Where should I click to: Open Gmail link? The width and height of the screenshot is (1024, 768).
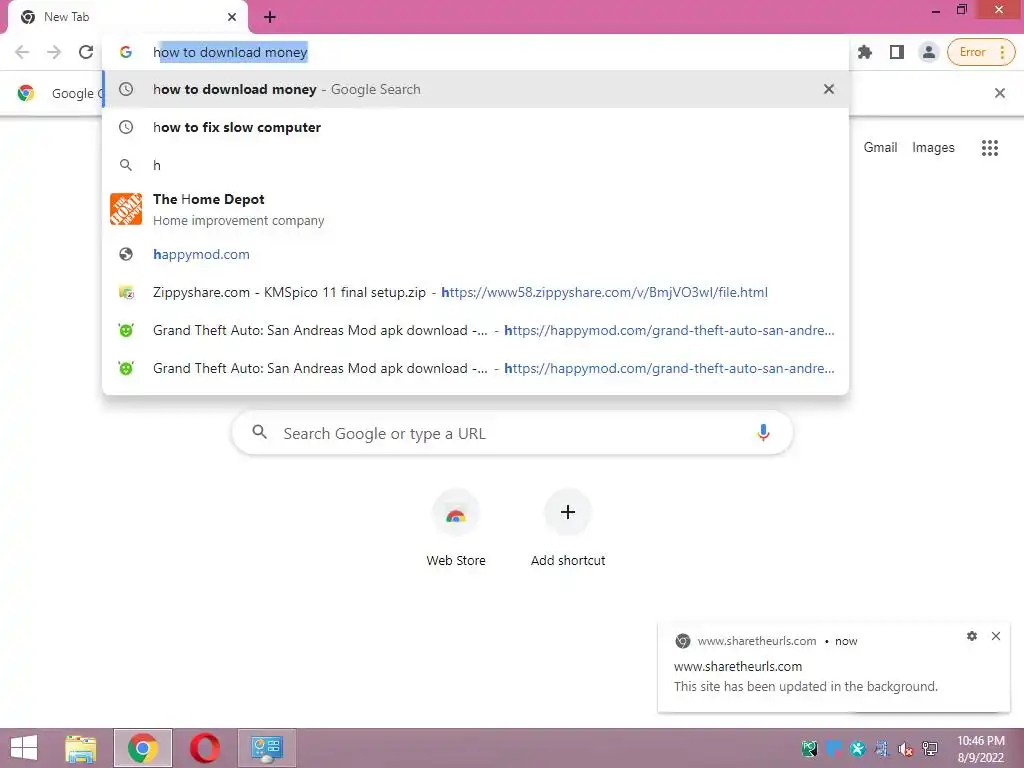point(880,148)
